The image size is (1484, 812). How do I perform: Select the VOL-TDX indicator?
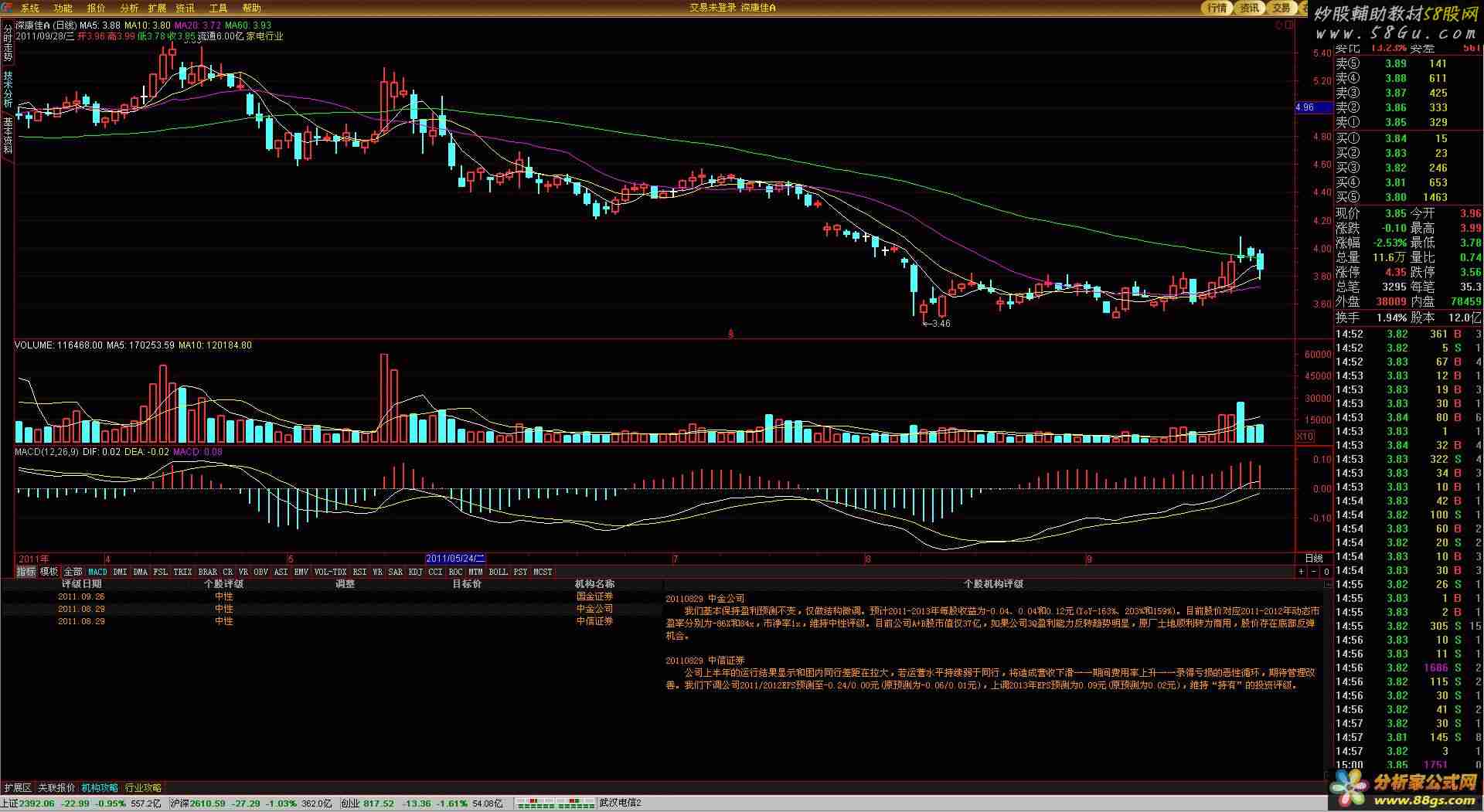(331, 572)
